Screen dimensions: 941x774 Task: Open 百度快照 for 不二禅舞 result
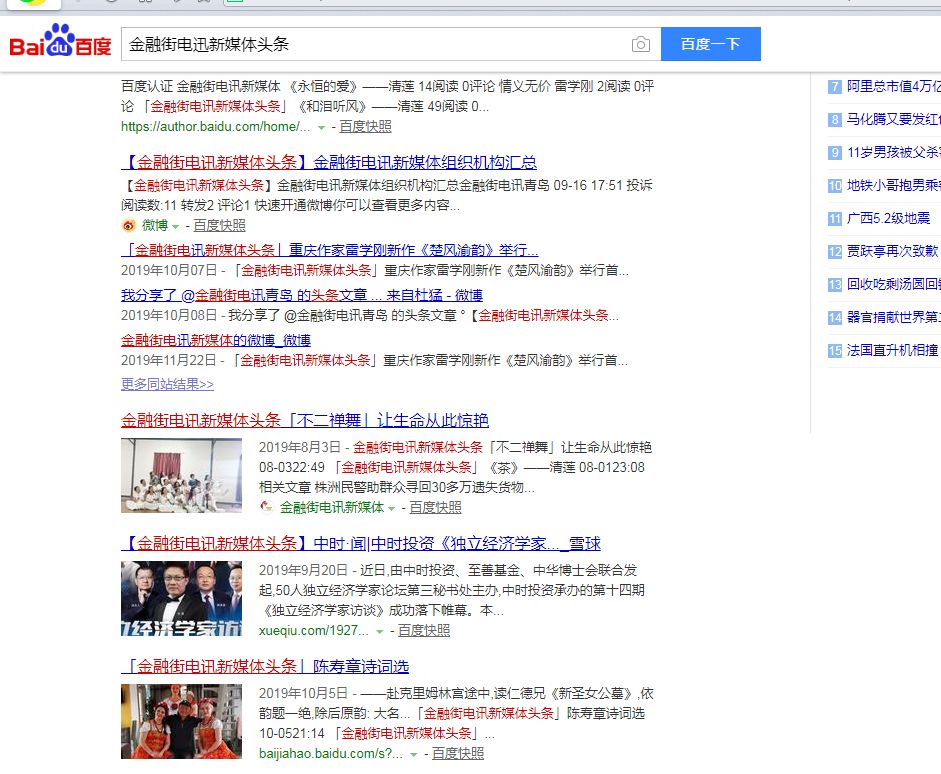point(436,508)
